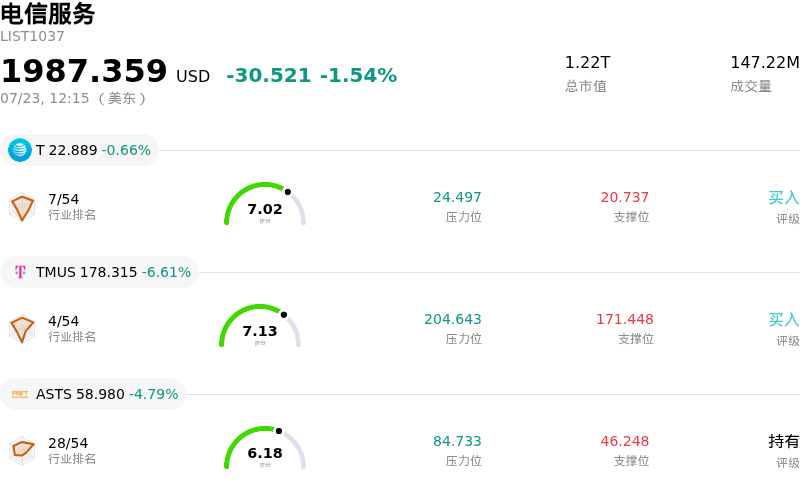Click the 1987.359 index price
800x488 pixels.
[84, 70]
